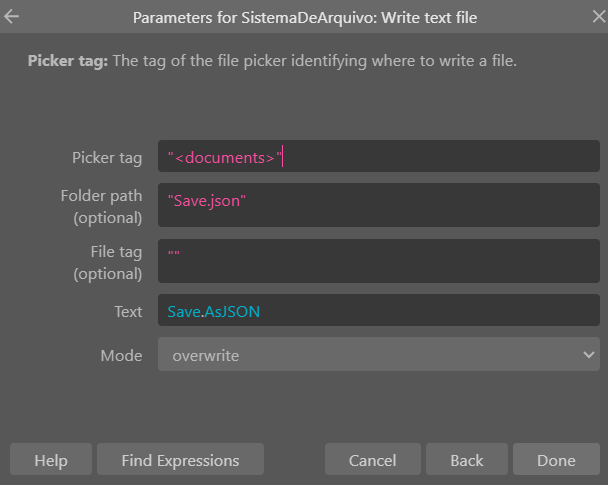Click the Text parameter label
Viewport: 608px width, 485px height.
pos(128,312)
